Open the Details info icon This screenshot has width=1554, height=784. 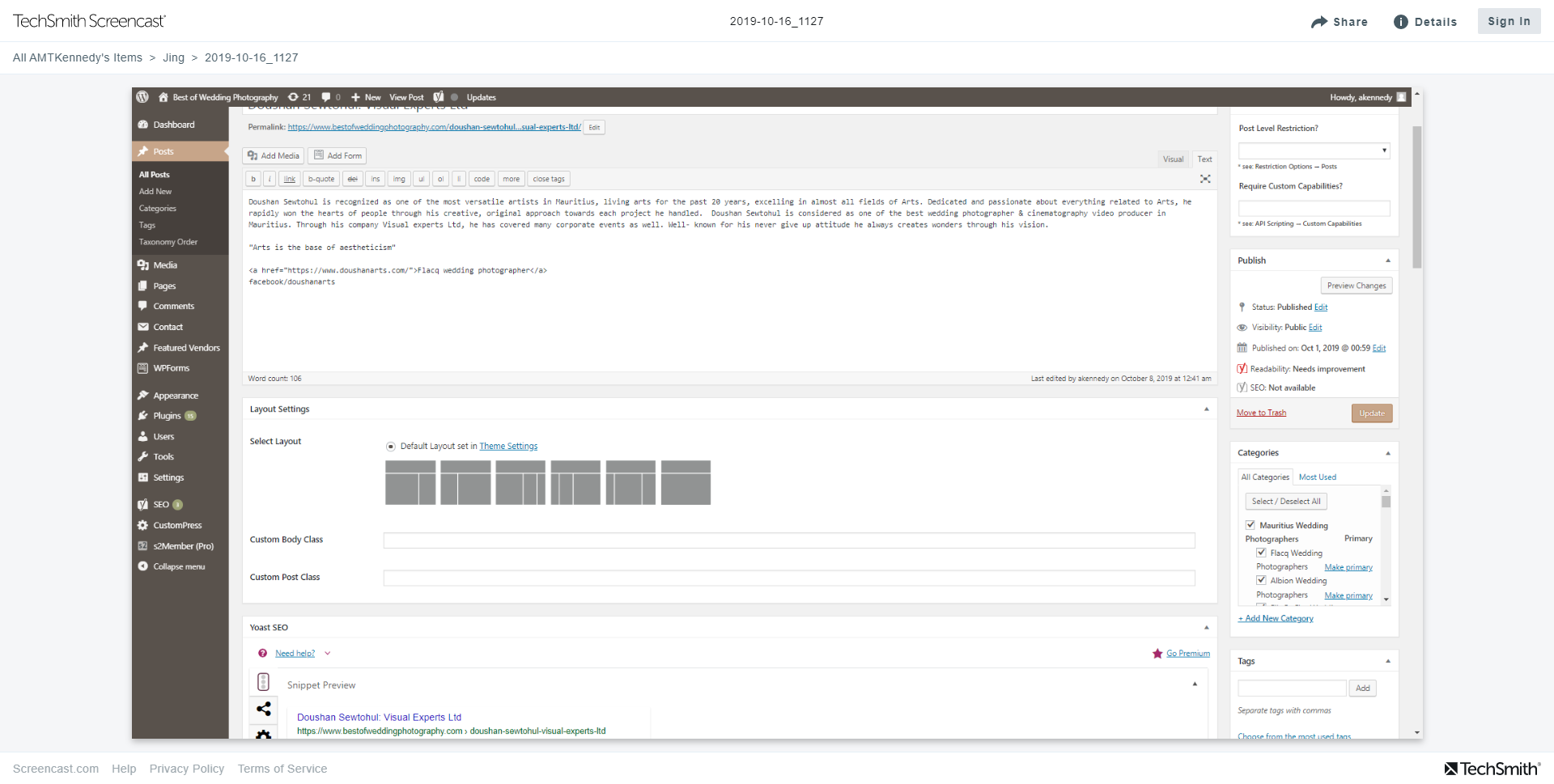[1401, 22]
